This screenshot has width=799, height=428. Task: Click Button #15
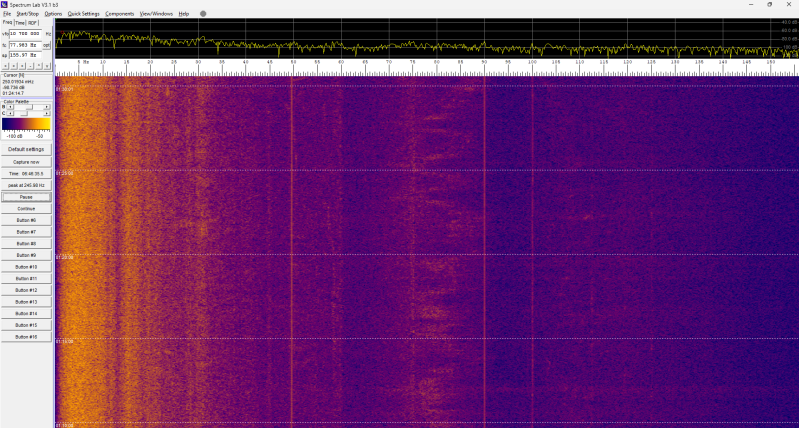coord(26,325)
